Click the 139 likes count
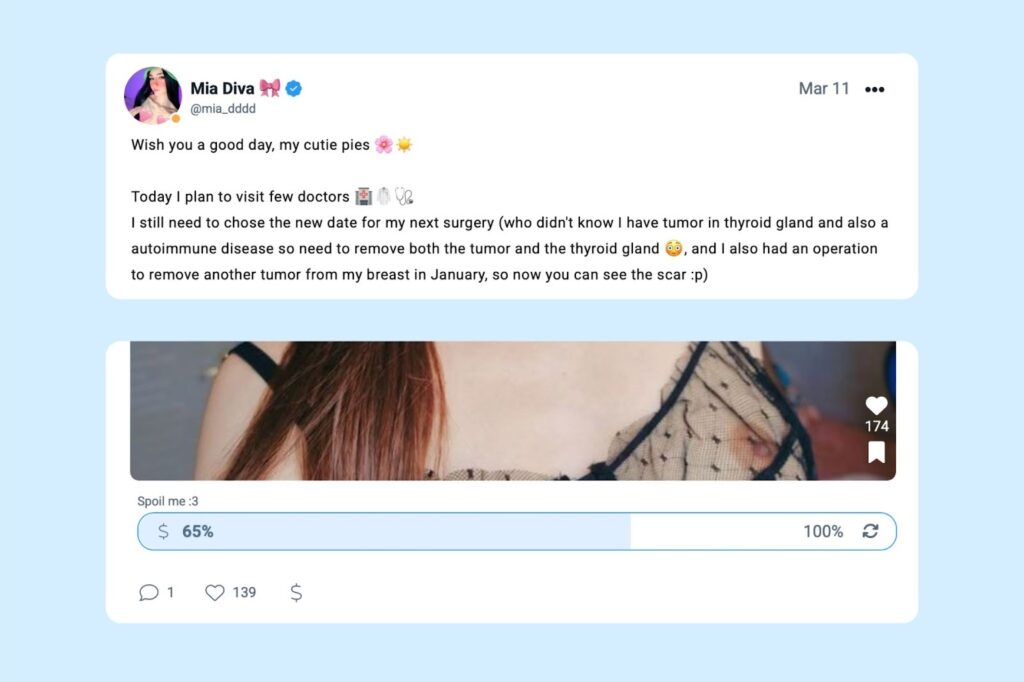This screenshot has width=1024, height=682. 244,592
